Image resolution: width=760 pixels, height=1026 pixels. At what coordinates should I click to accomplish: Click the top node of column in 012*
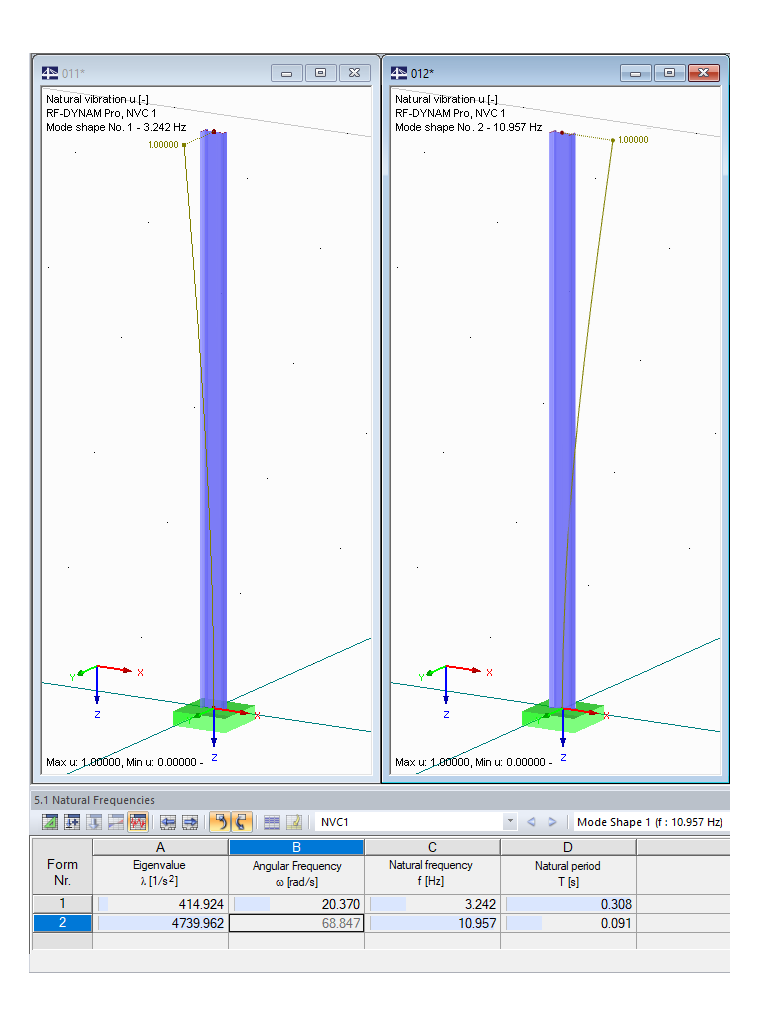pos(562,132)
